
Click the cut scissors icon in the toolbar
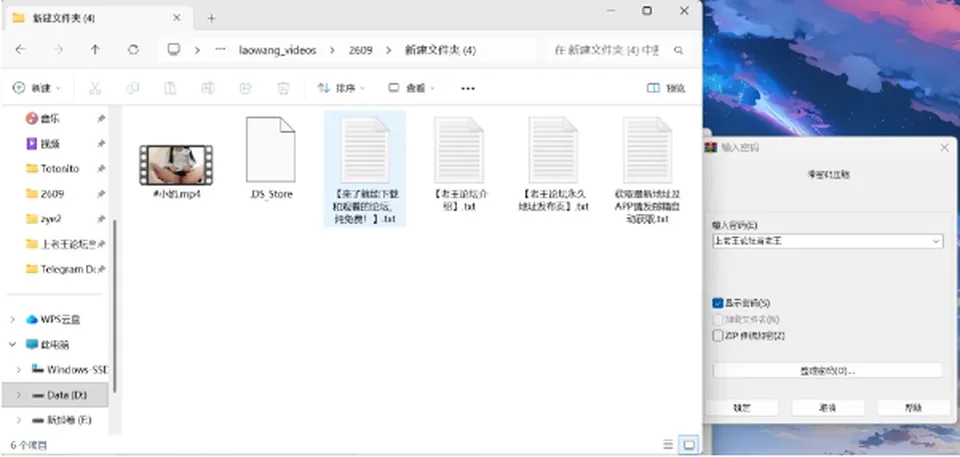point(94,88)
